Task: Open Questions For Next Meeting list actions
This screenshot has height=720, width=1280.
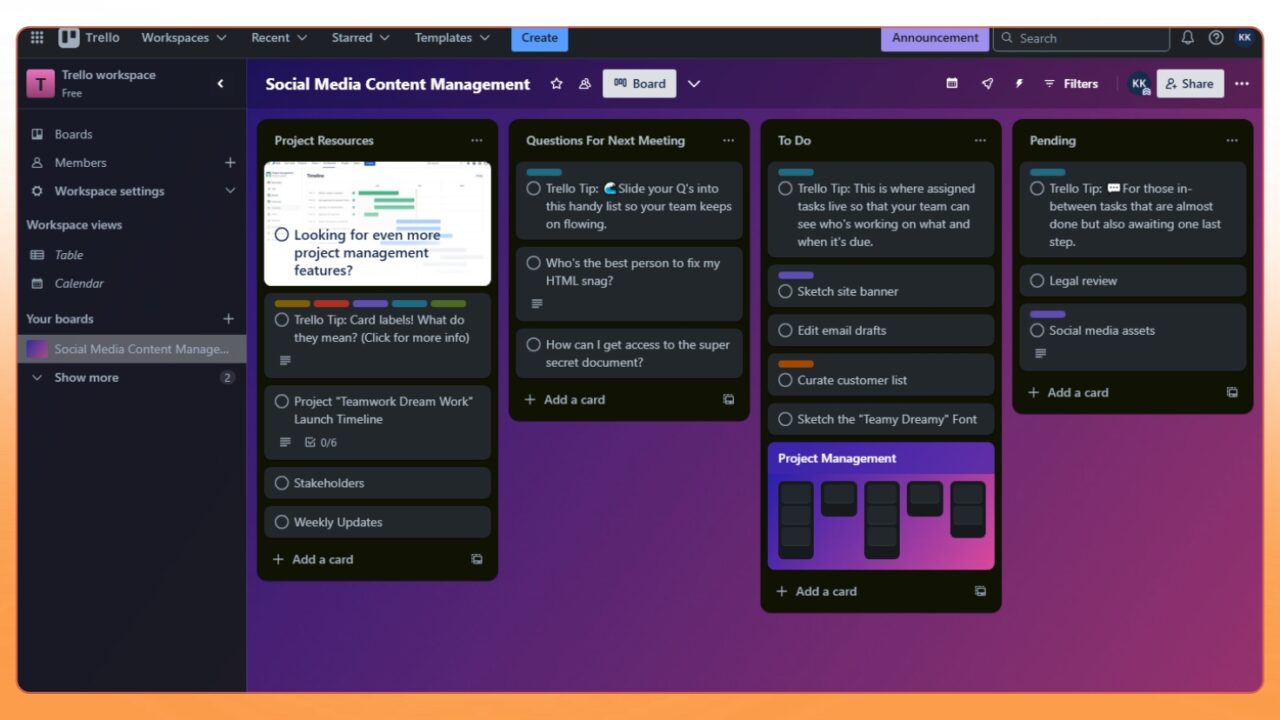Action: [x=729, y=141]
